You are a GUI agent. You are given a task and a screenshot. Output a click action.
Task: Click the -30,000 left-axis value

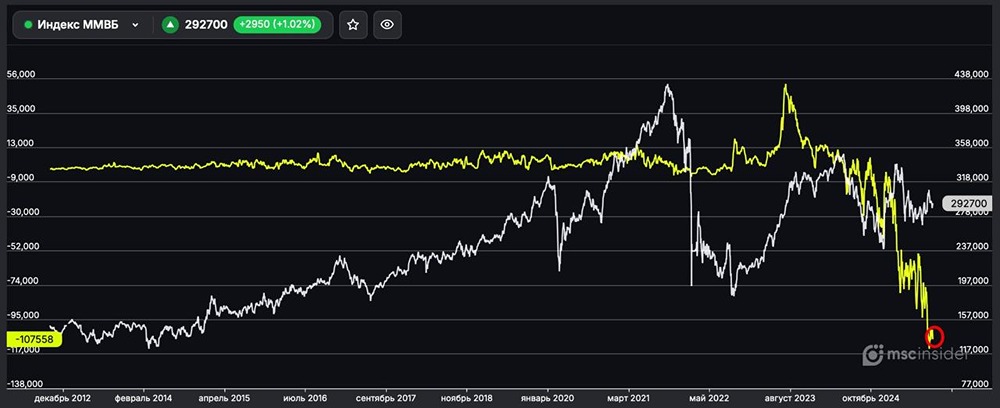[x=22, y=213]
